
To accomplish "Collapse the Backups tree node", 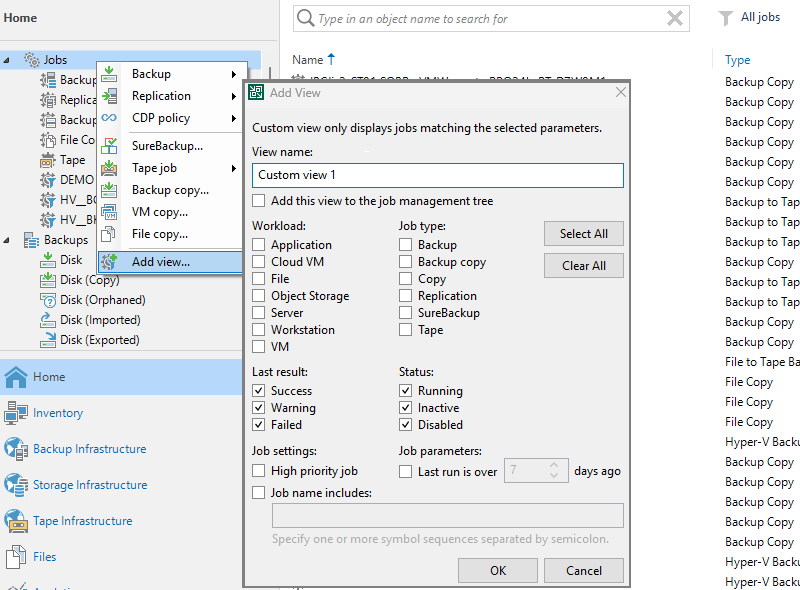I will point(7,240).
